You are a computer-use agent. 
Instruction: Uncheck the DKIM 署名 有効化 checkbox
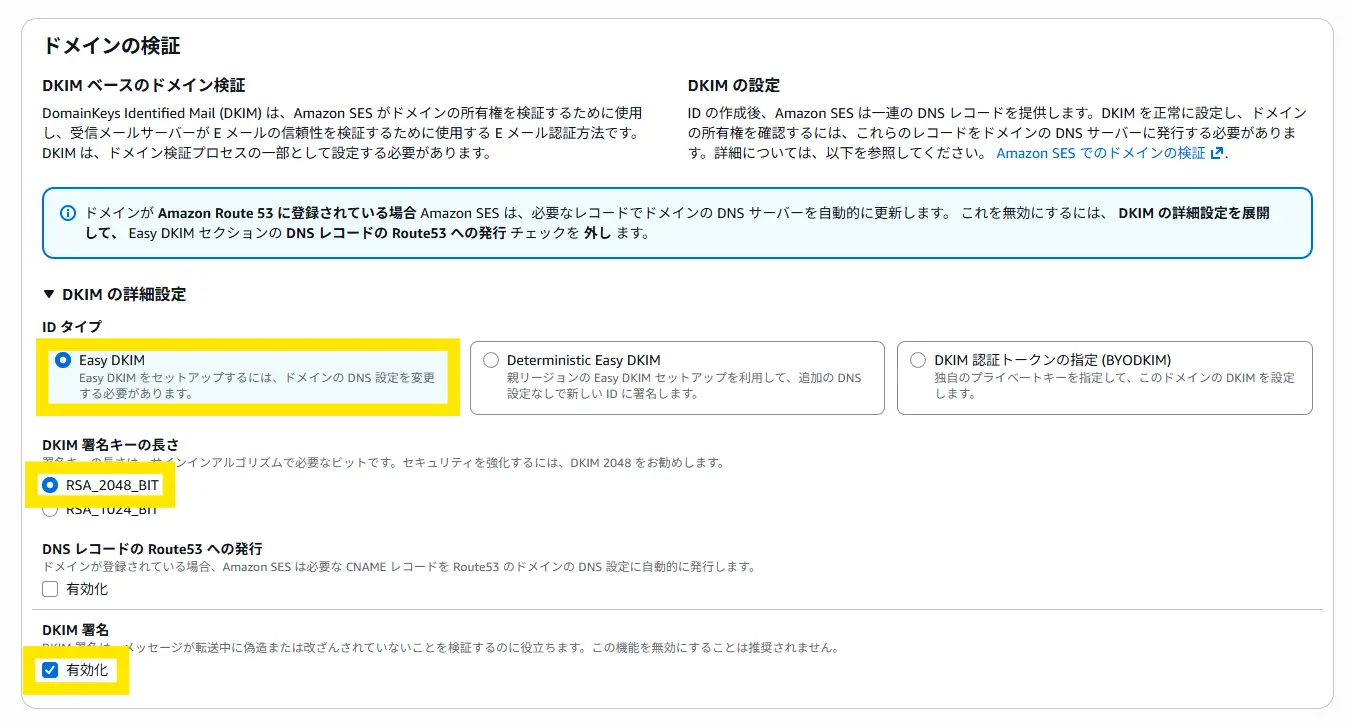click(50, 670)
